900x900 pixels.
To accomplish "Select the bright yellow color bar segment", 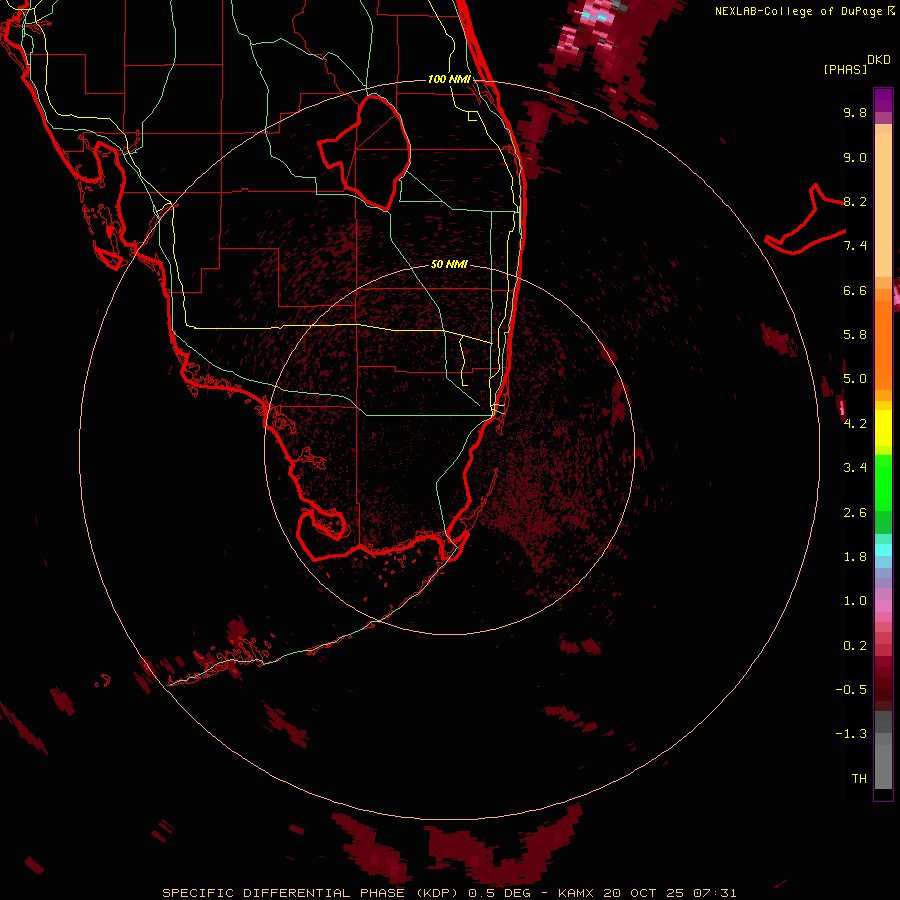I will [883, 428].
